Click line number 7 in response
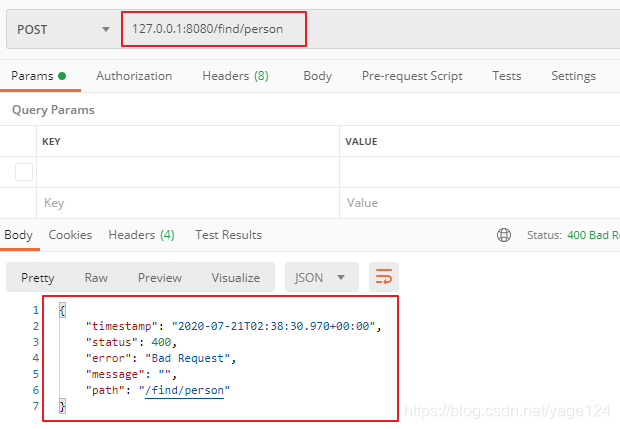Image resolution: width=620 pixels, height=429 pixels. [36, 406]
